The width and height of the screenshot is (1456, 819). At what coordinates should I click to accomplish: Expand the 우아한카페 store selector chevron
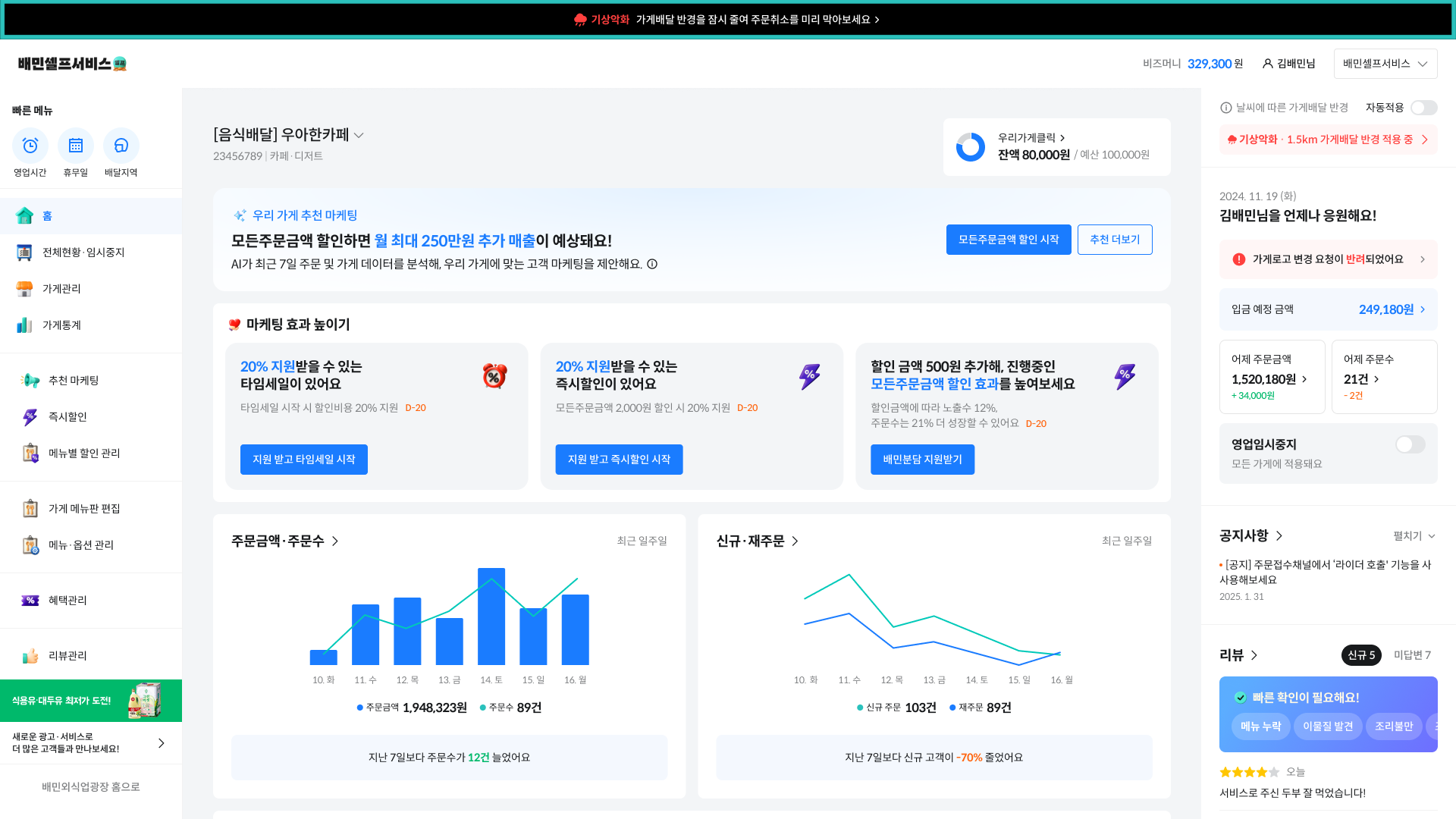[359, 136]
